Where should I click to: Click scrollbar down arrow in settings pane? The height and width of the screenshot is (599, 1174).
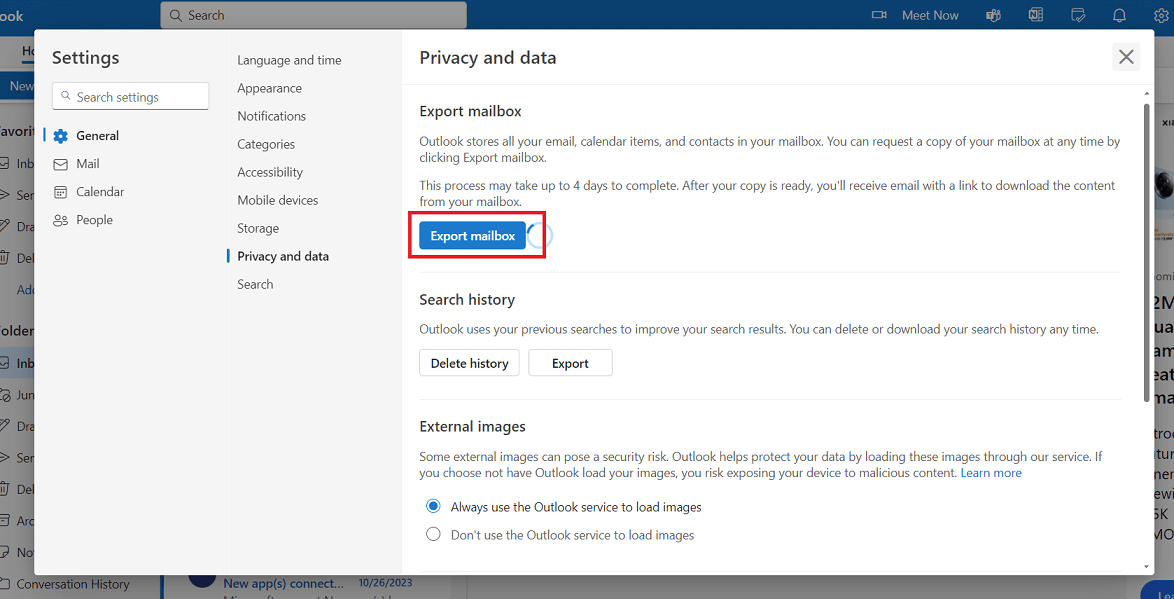click(x=1146, y=568)
